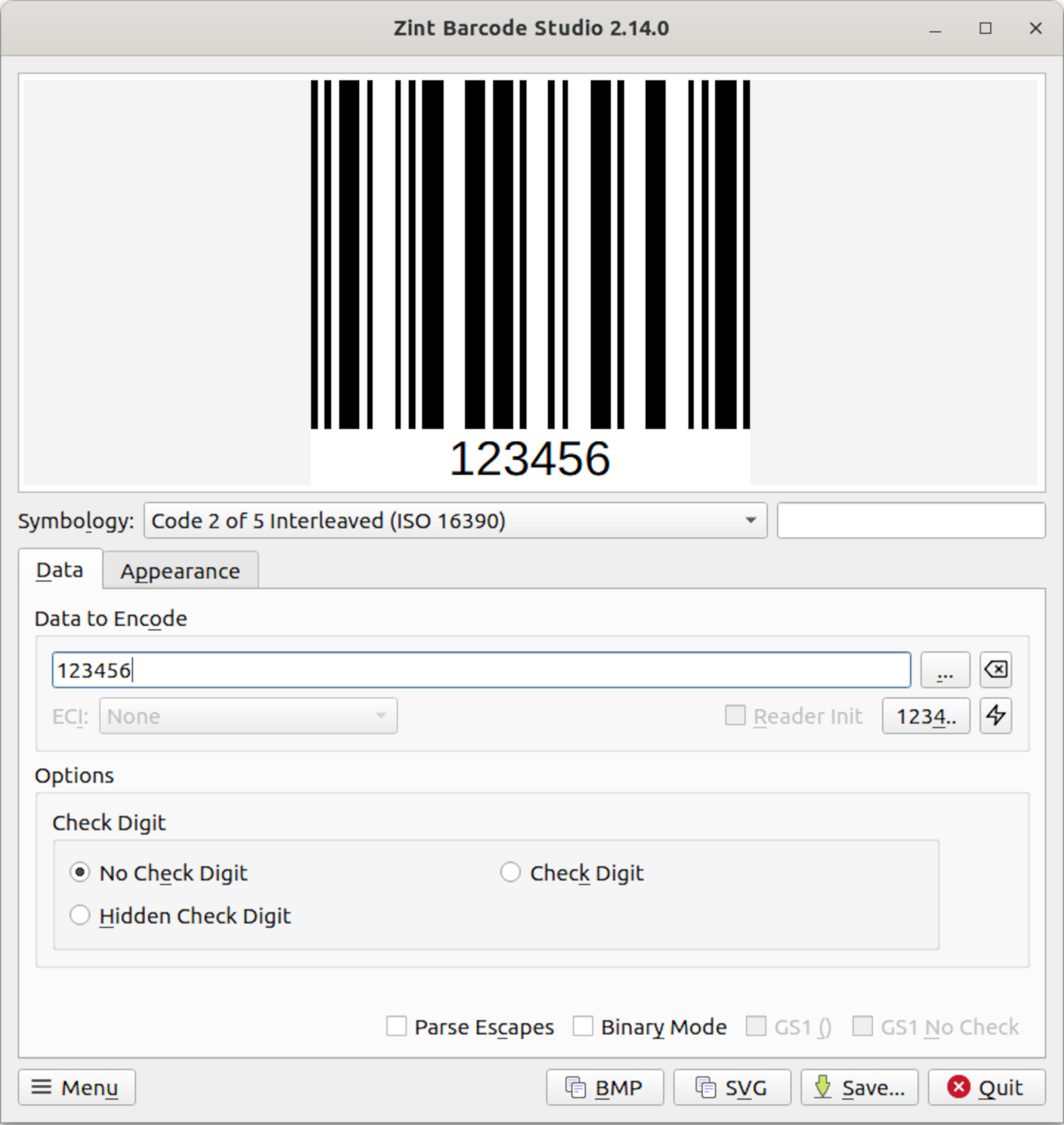The image size is (1064, 1125).
Task: Switch to the Appearance tab
Action: pos(180,570)
